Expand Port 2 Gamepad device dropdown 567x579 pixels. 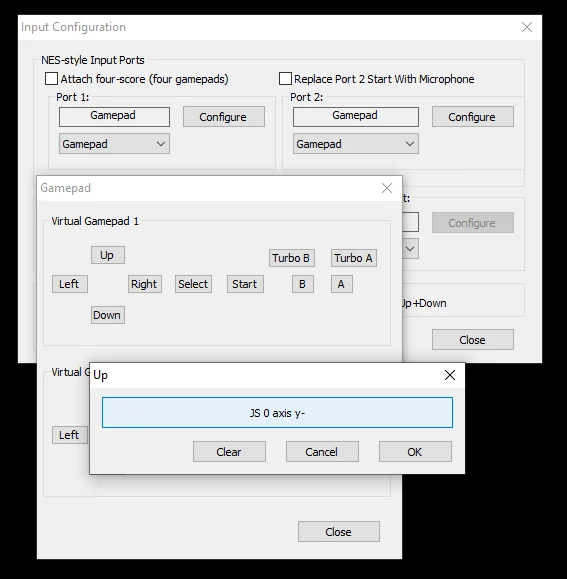[356, 144]
